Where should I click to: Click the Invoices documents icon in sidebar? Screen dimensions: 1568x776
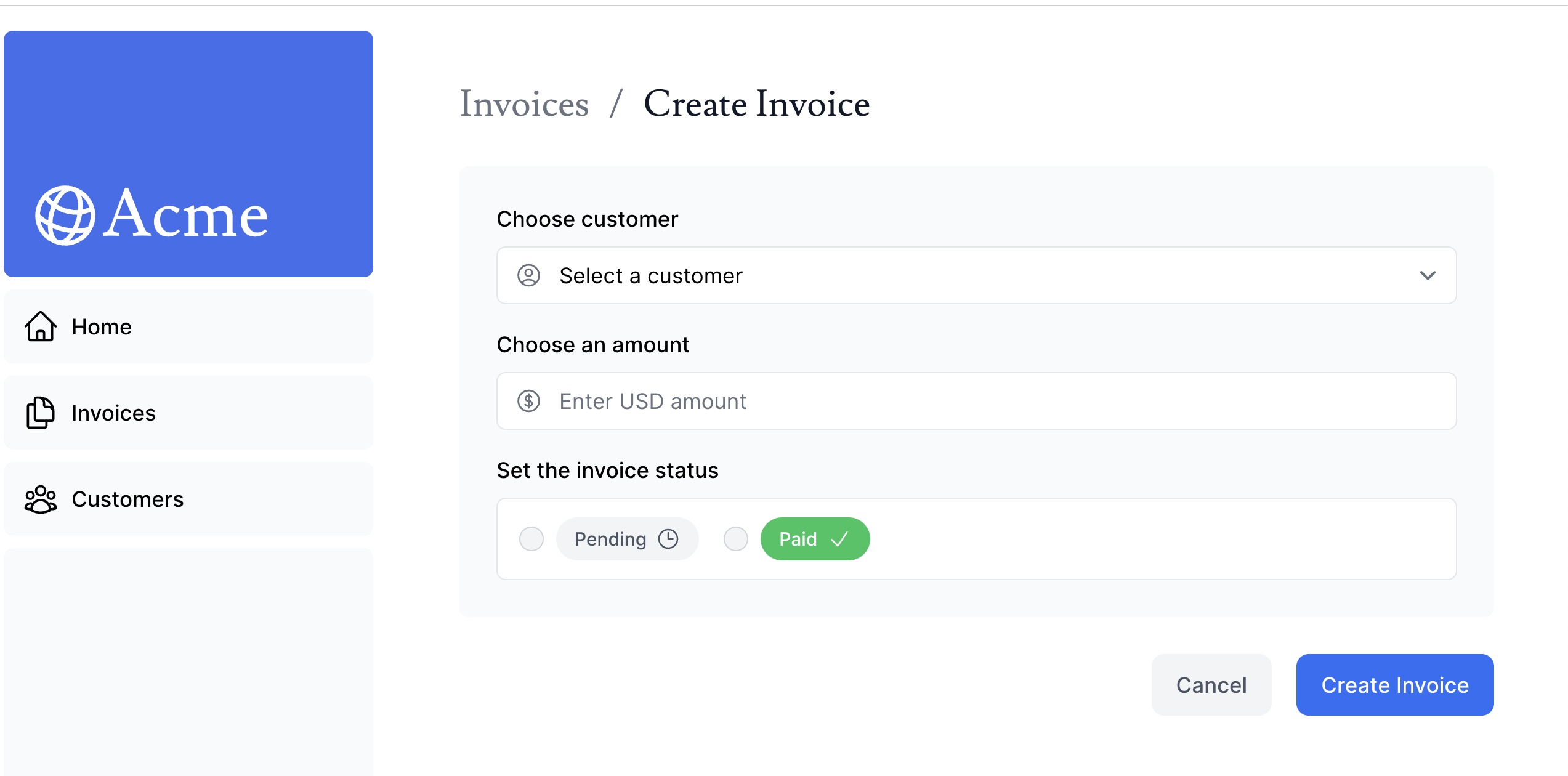point(41,413)
